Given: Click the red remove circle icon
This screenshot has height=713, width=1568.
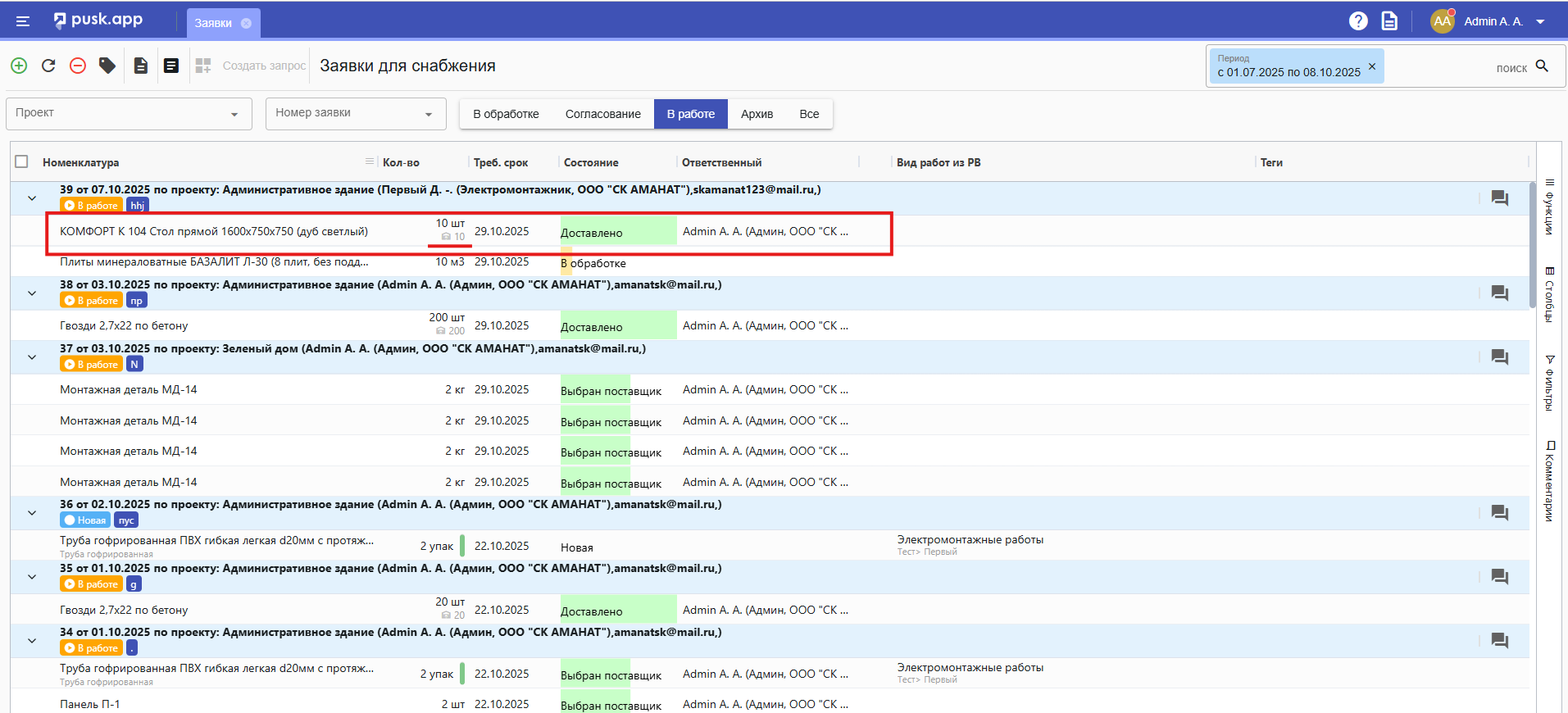Looking at the screenshot, I should click(78, 66).
